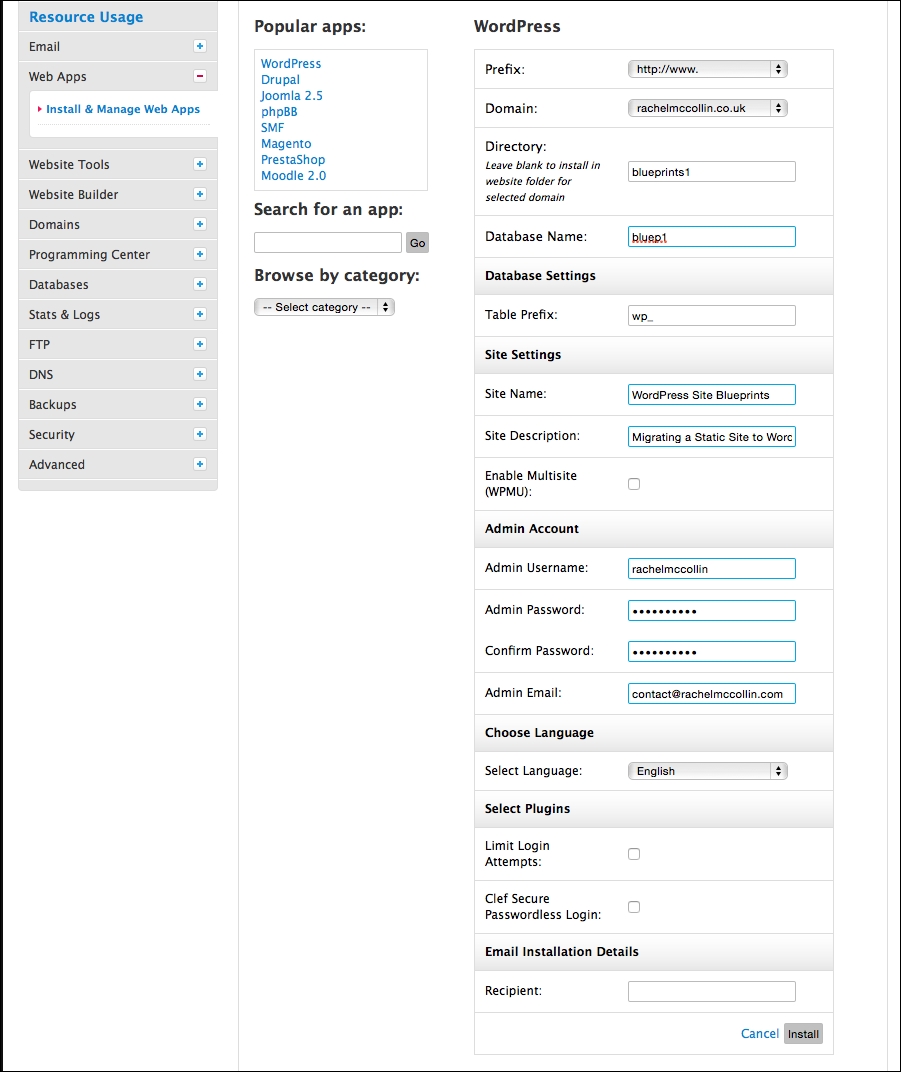Viewport: 901px width, 1072px height.
Task: Pick Magento in the popular apps list
Action: [x=286, y=144]
